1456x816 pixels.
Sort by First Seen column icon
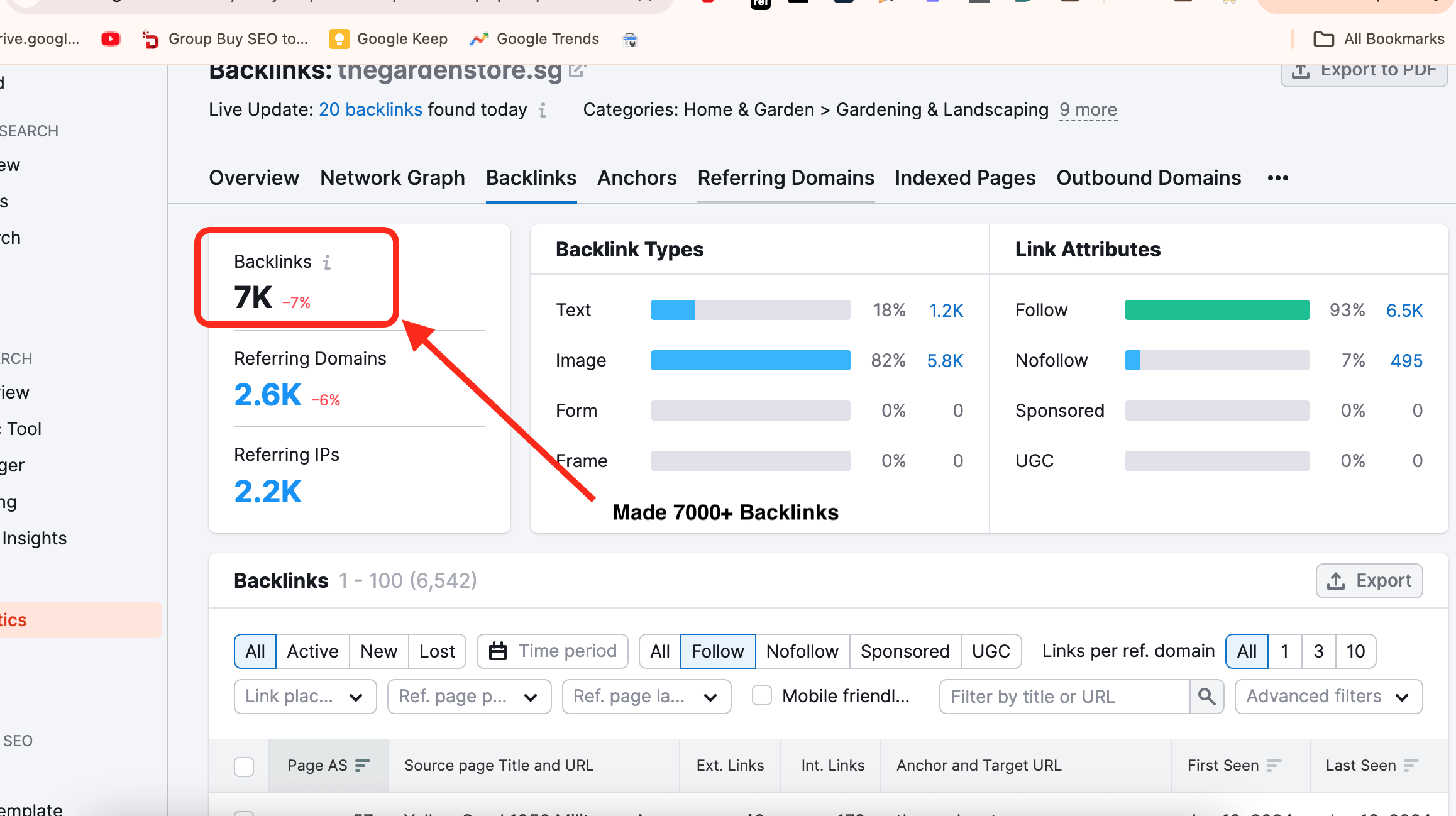tap(1274, 766)
